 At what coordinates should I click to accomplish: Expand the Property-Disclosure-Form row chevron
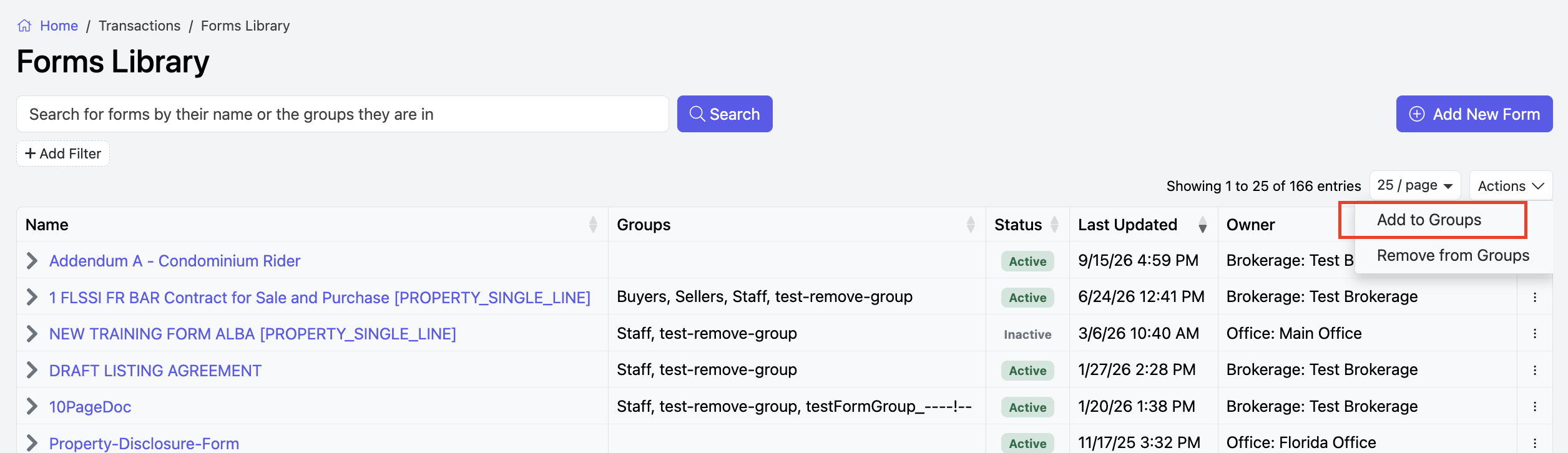pos(32,443)
